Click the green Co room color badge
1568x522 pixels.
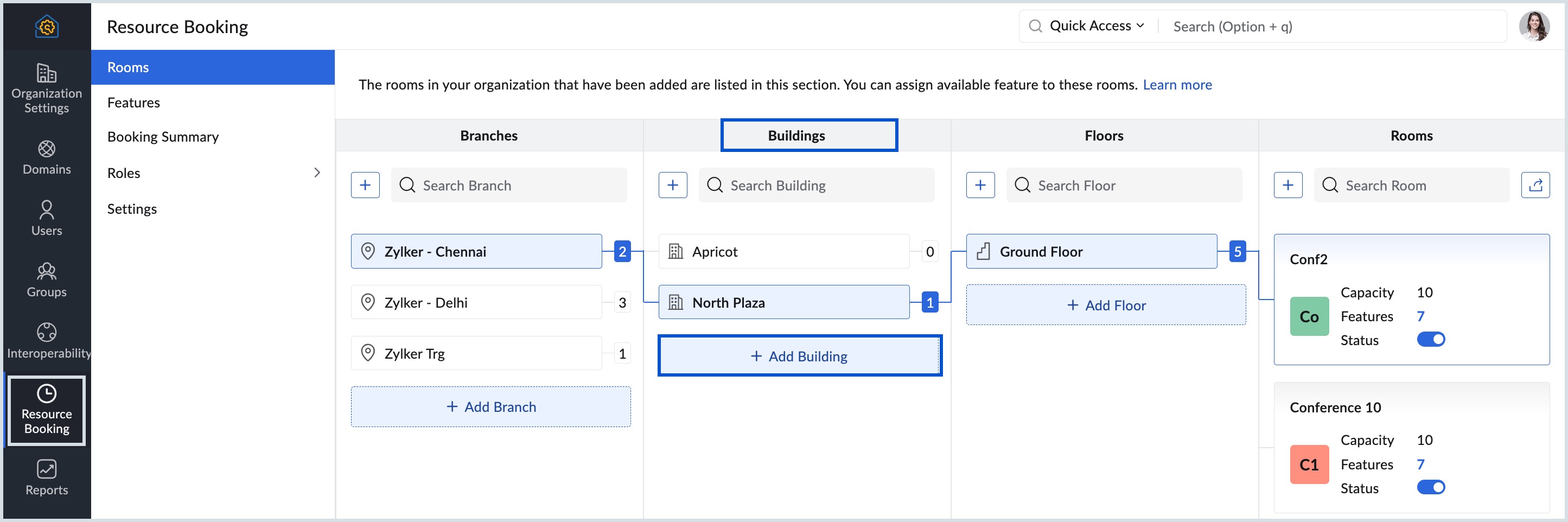(x=1309, y=317)
